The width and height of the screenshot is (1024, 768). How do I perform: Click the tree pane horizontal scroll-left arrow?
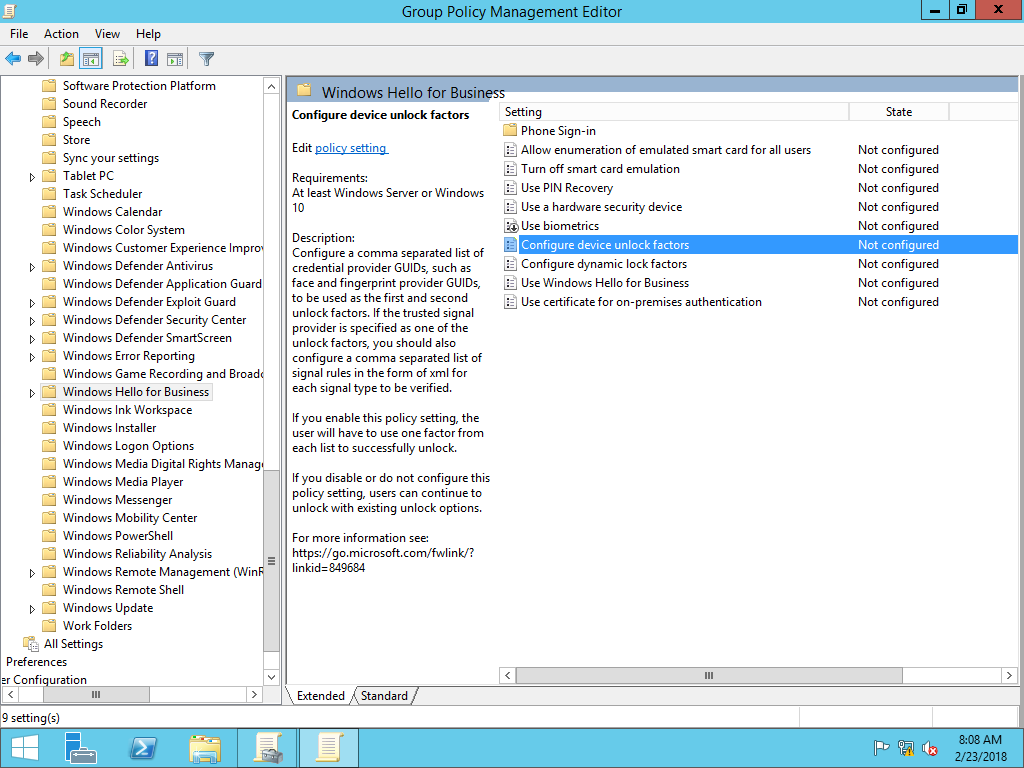click(x=10, y=694)
